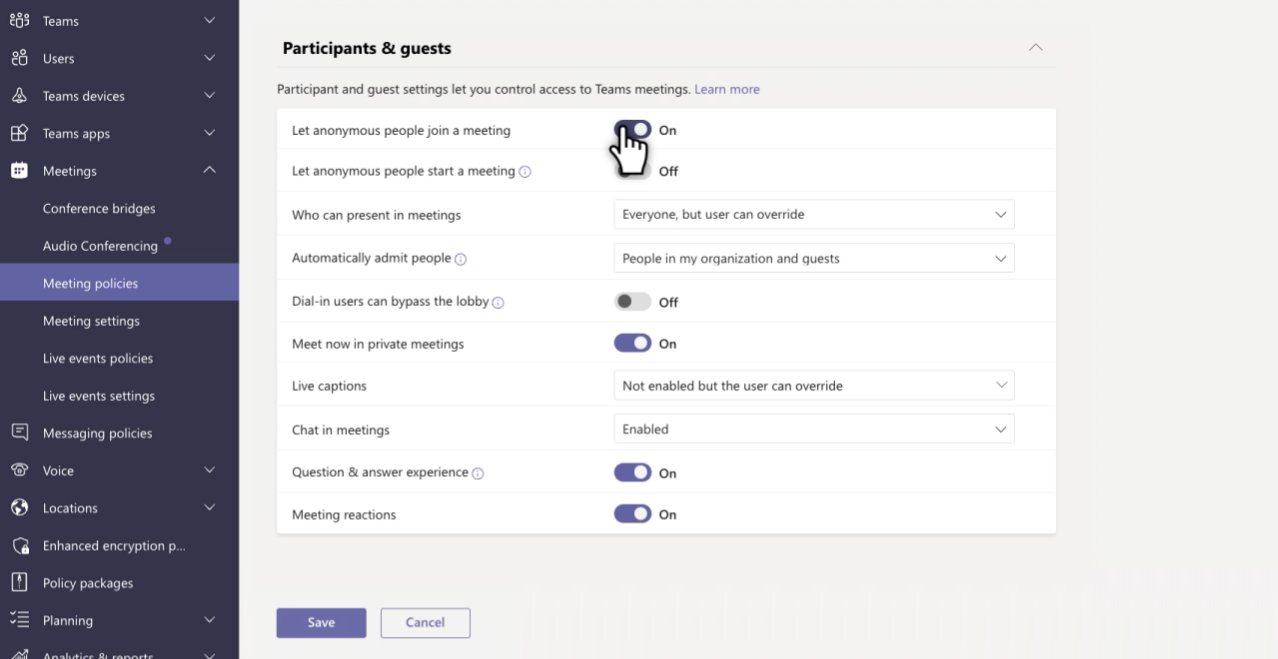
Task: Expand Teams apps chevron
Action: tap(209, 133)
